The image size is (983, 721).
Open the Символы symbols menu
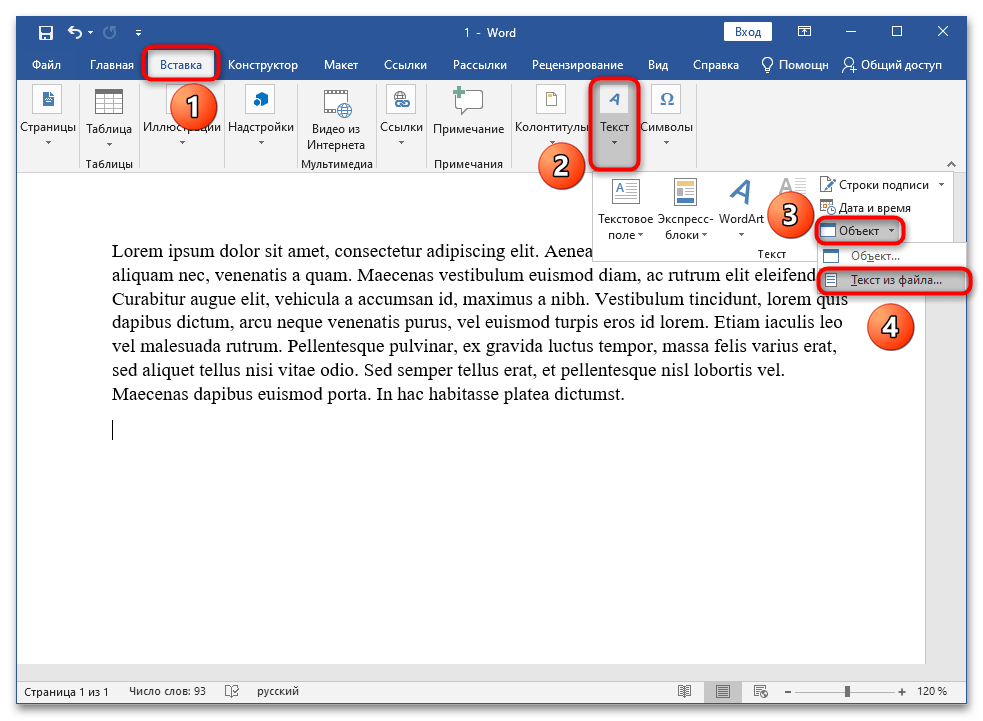tap(666, 117)
